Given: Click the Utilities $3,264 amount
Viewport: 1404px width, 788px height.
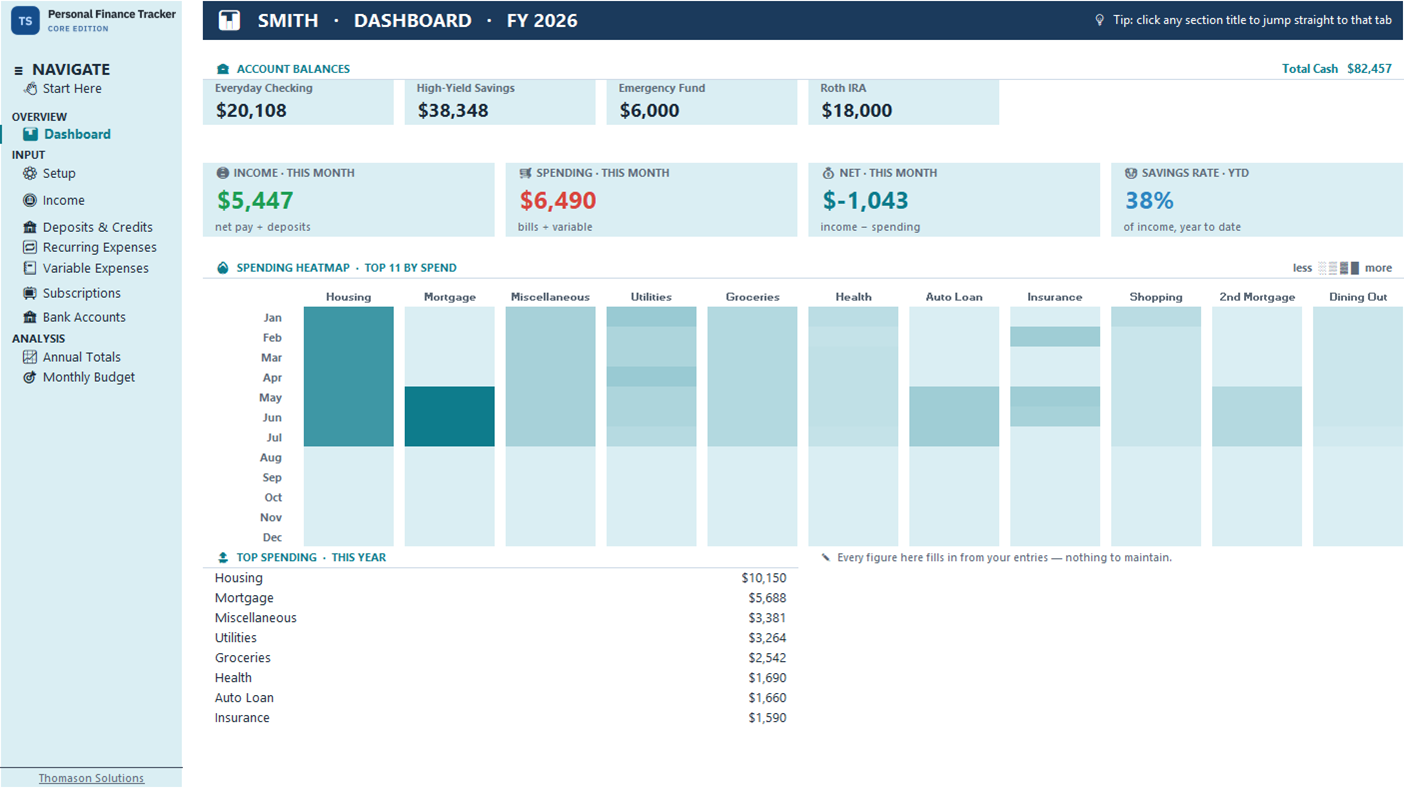Looking at the screenshot, I should click(767, 638).
